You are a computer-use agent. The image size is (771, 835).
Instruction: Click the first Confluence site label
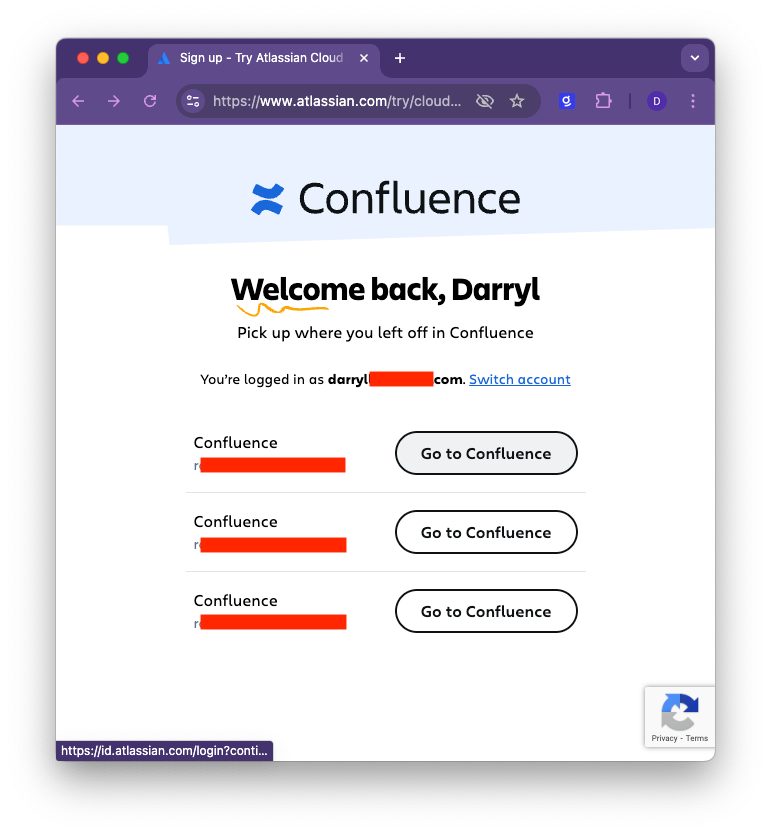pos(235,443)
